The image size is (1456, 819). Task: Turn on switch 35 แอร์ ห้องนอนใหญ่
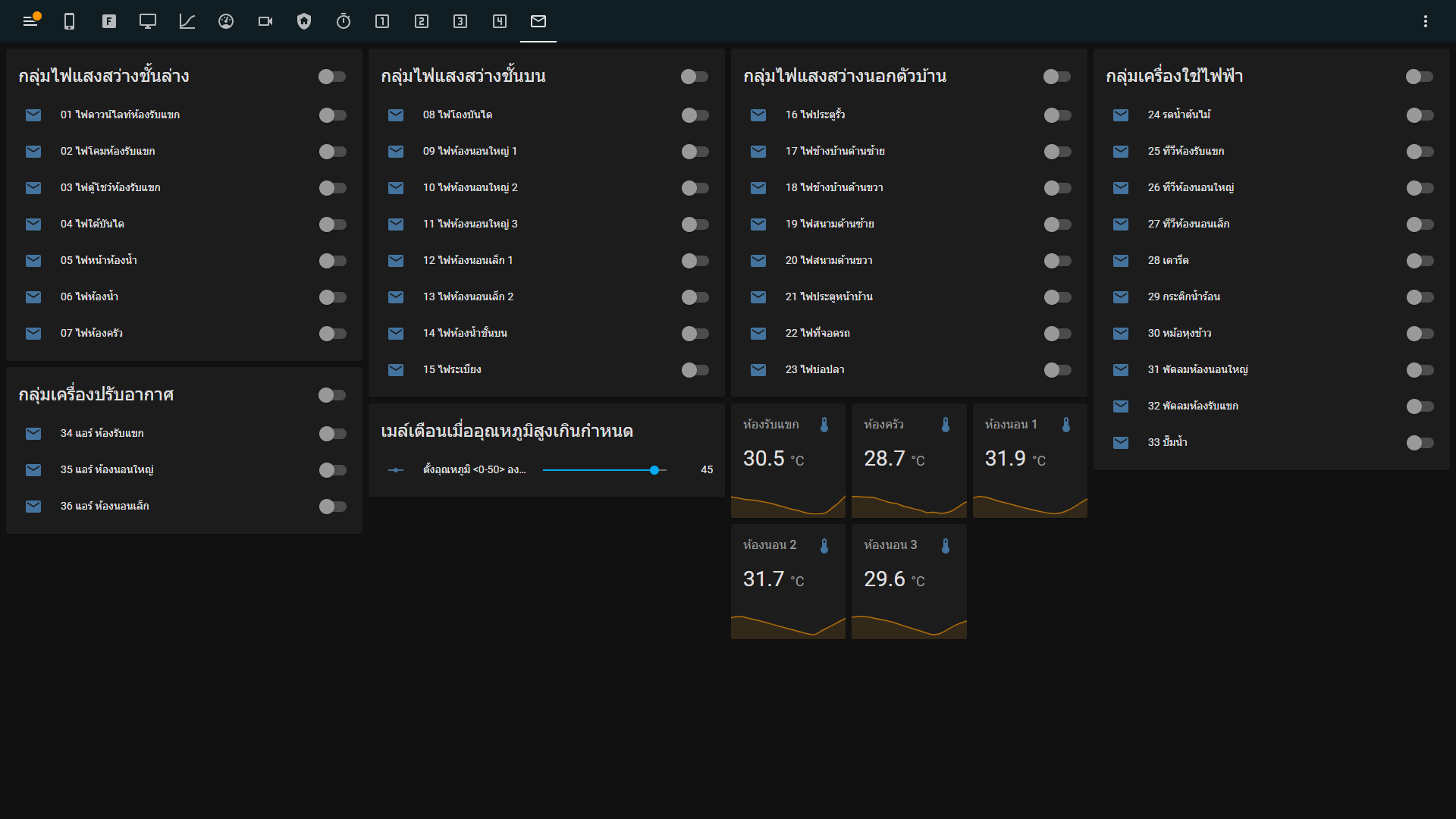[x=332, y=470]
